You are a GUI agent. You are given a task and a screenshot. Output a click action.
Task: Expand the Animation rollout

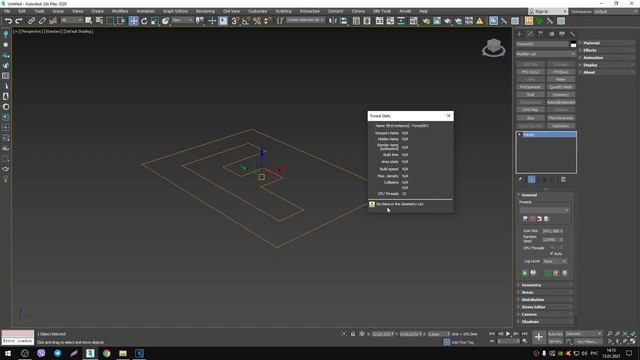pyautogui.click(x=607, y=58)
